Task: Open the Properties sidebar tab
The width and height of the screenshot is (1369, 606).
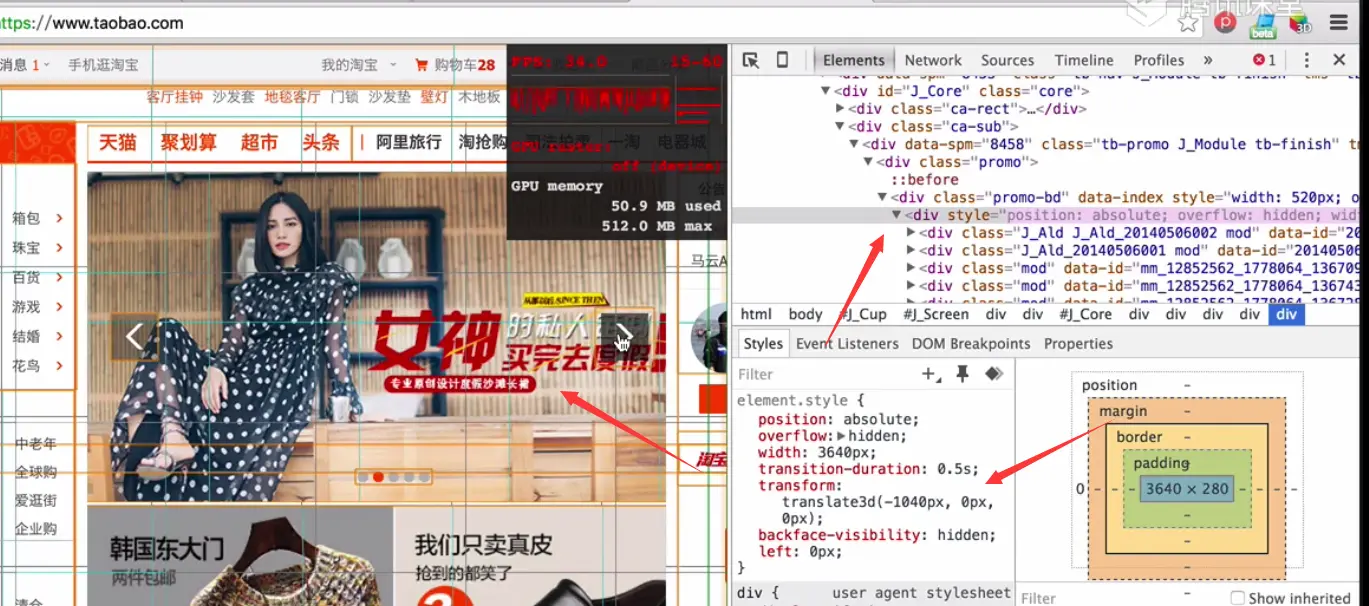Action: click(x=1078, y=343)
